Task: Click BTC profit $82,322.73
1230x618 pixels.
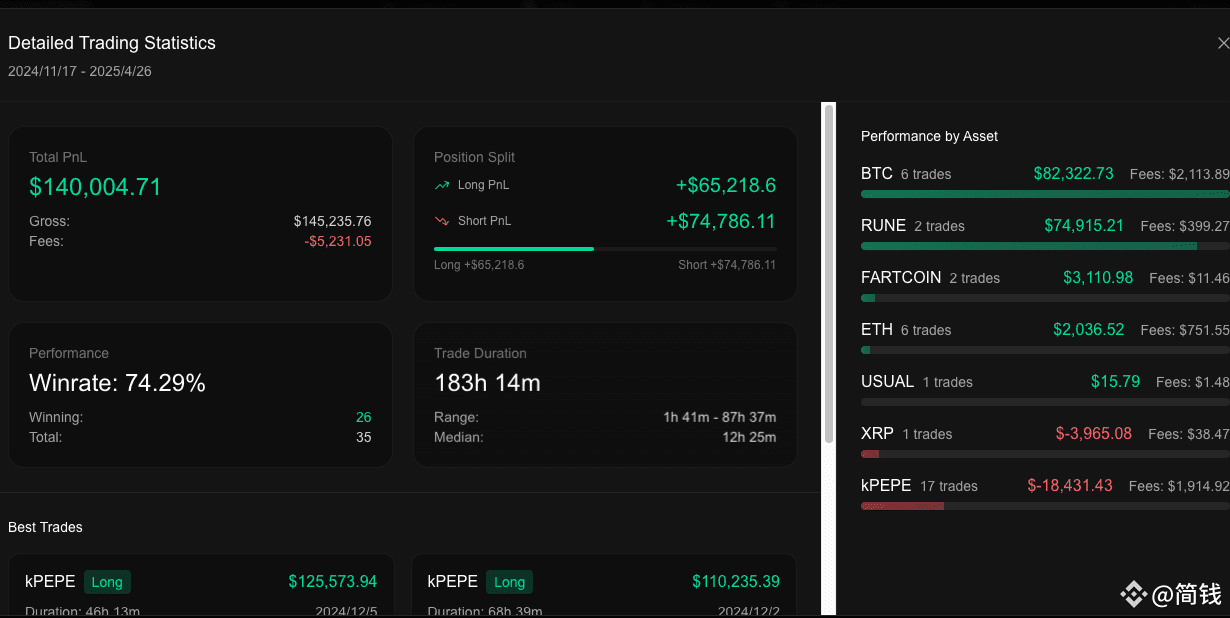Action: [x=1073, y=173]
